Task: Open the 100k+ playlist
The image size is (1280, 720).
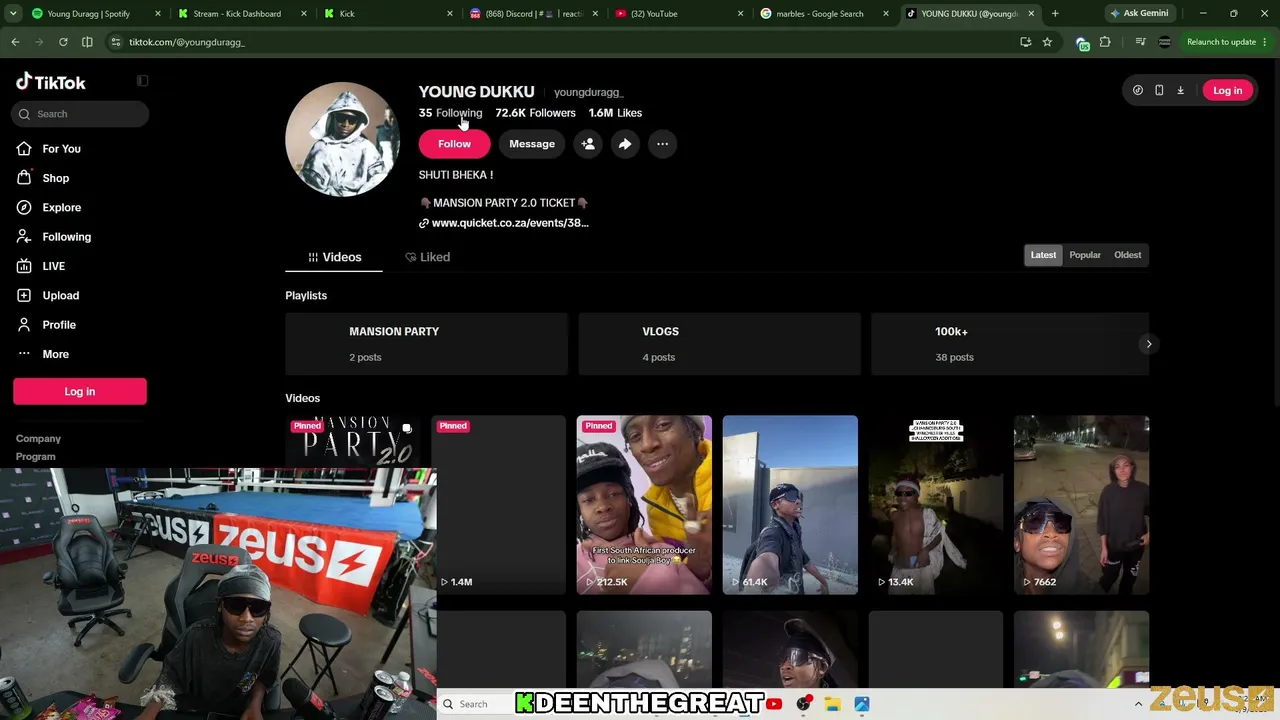Action: coord(1010,344)
